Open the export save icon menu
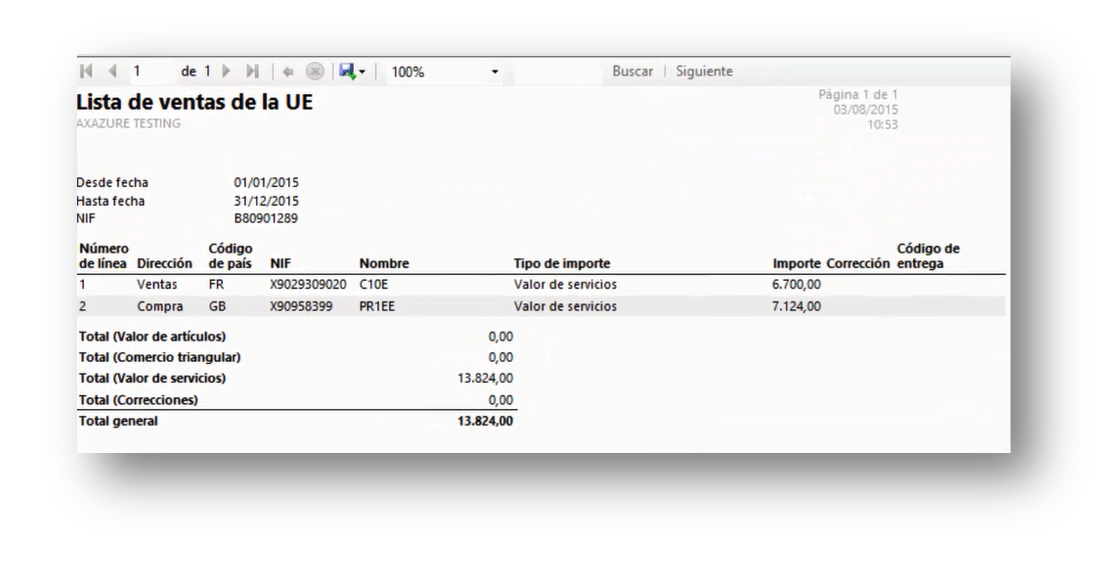1112x584 pixels. pyautogui.click(x=352, y=71)
